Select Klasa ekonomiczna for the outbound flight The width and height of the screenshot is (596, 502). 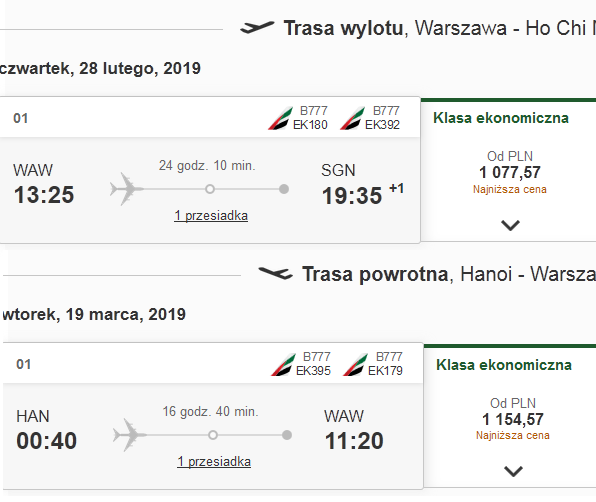(501, 118)
